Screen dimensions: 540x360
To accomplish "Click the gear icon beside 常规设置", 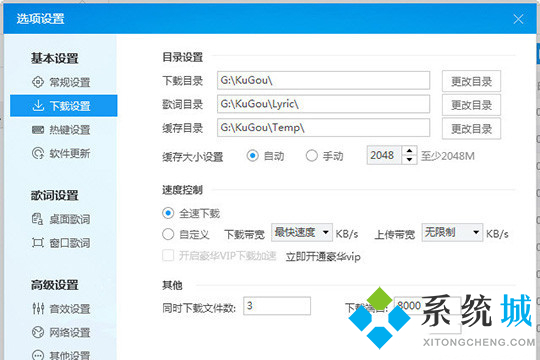I will point(38,82).
